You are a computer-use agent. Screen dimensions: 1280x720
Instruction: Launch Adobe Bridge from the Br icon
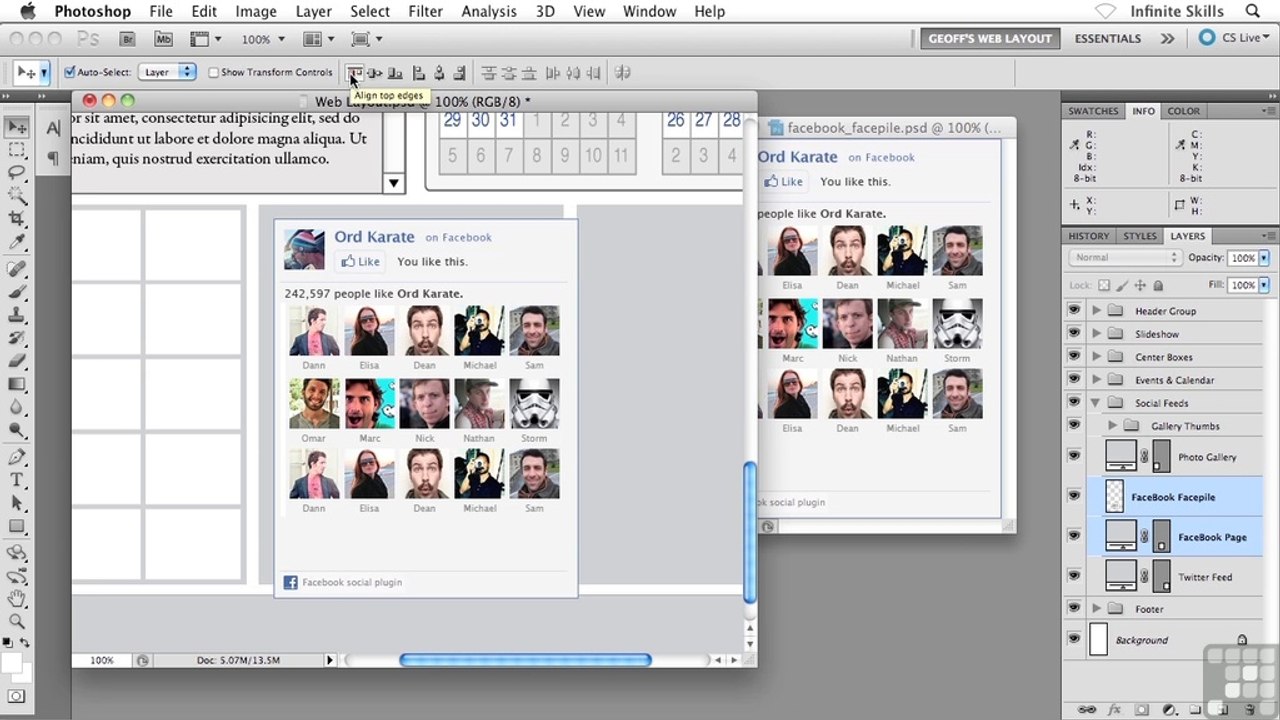[127, 39]
